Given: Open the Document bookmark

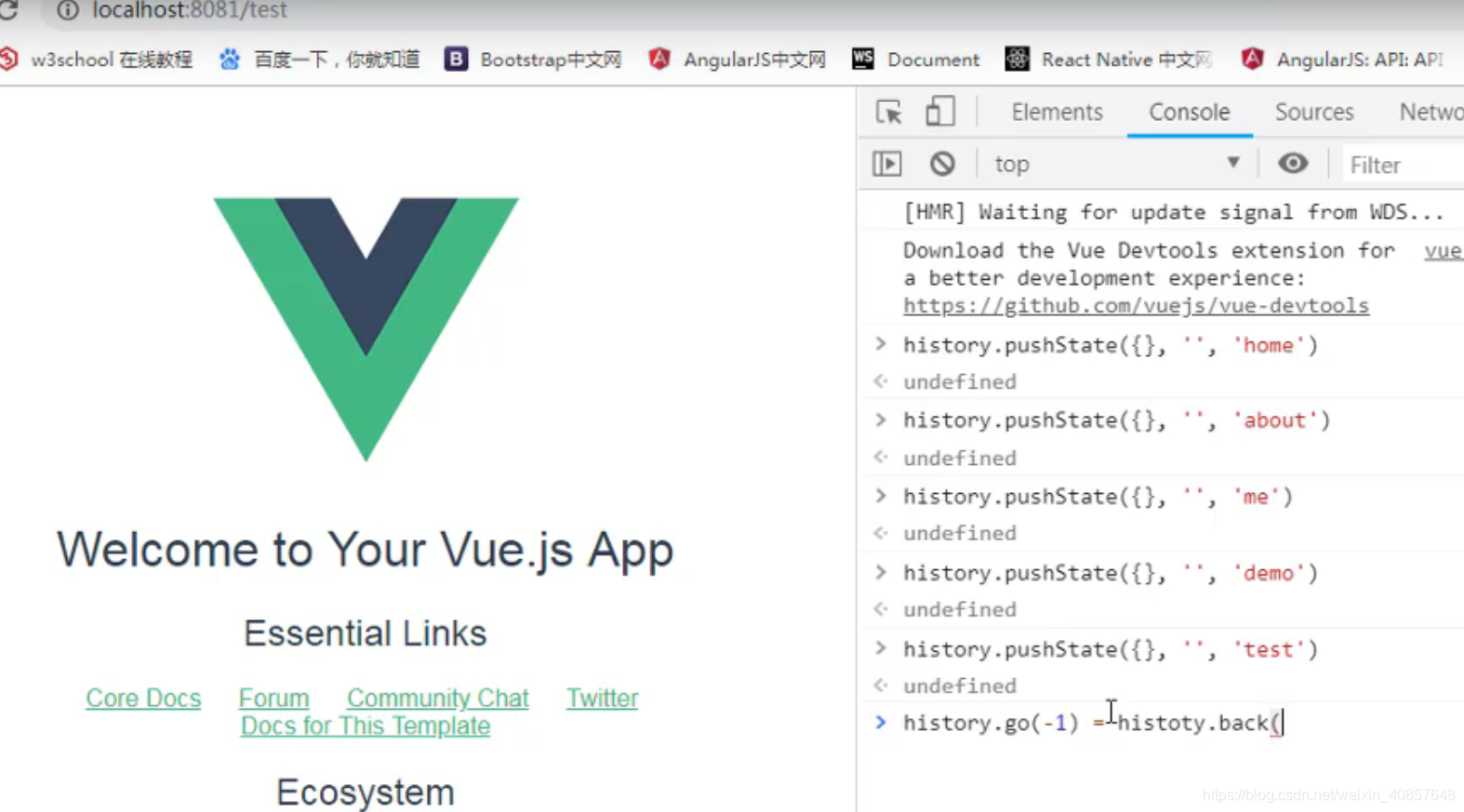Looking at the screenshot, I should [x=915, y=60].
